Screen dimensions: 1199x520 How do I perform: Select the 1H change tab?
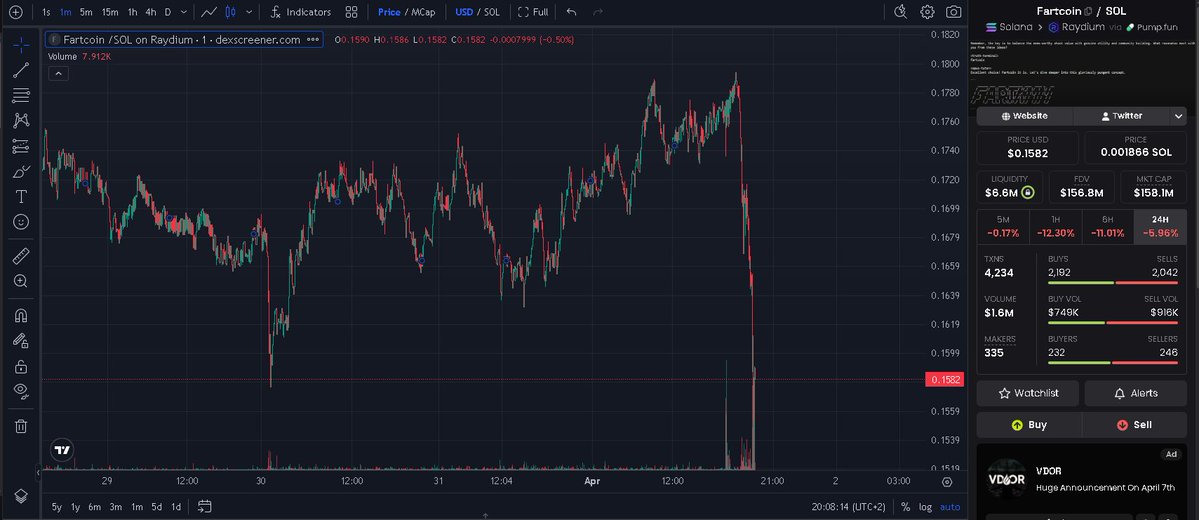[1055, 226]
